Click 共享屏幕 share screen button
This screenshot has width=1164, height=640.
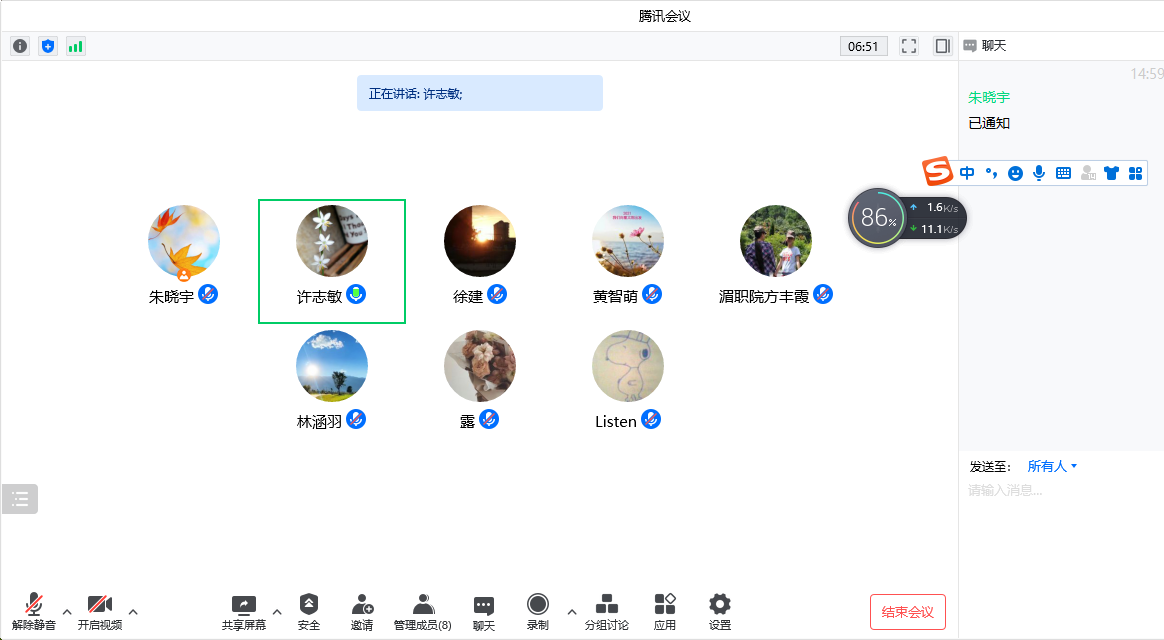[244, 611]
